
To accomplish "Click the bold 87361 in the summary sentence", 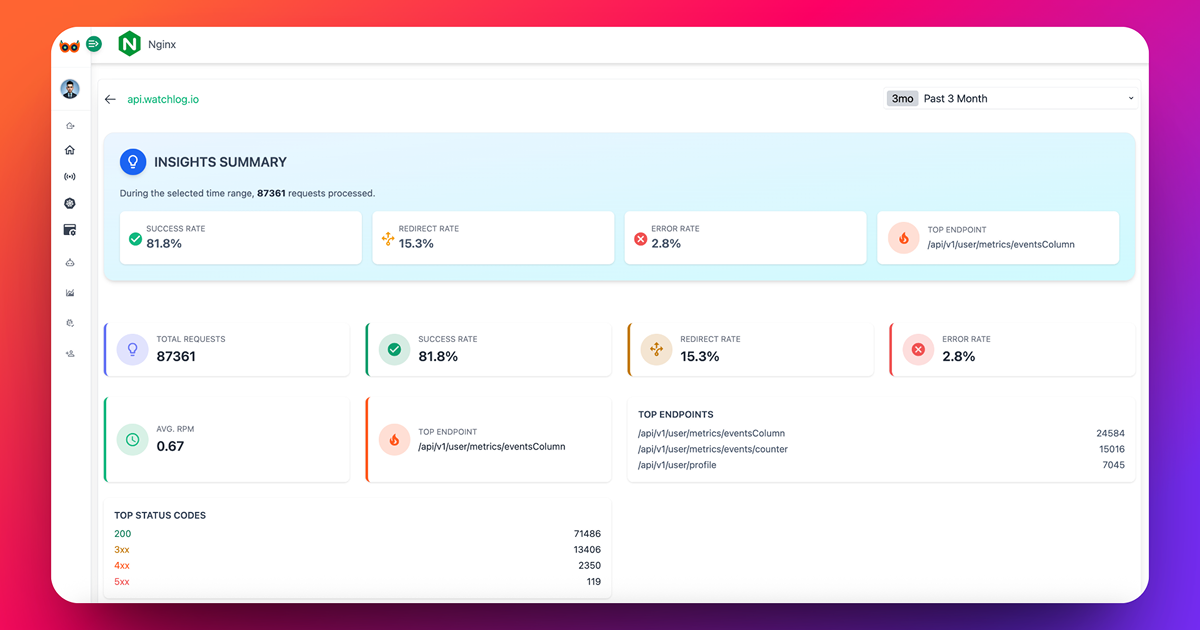I will tap(271, 193).
